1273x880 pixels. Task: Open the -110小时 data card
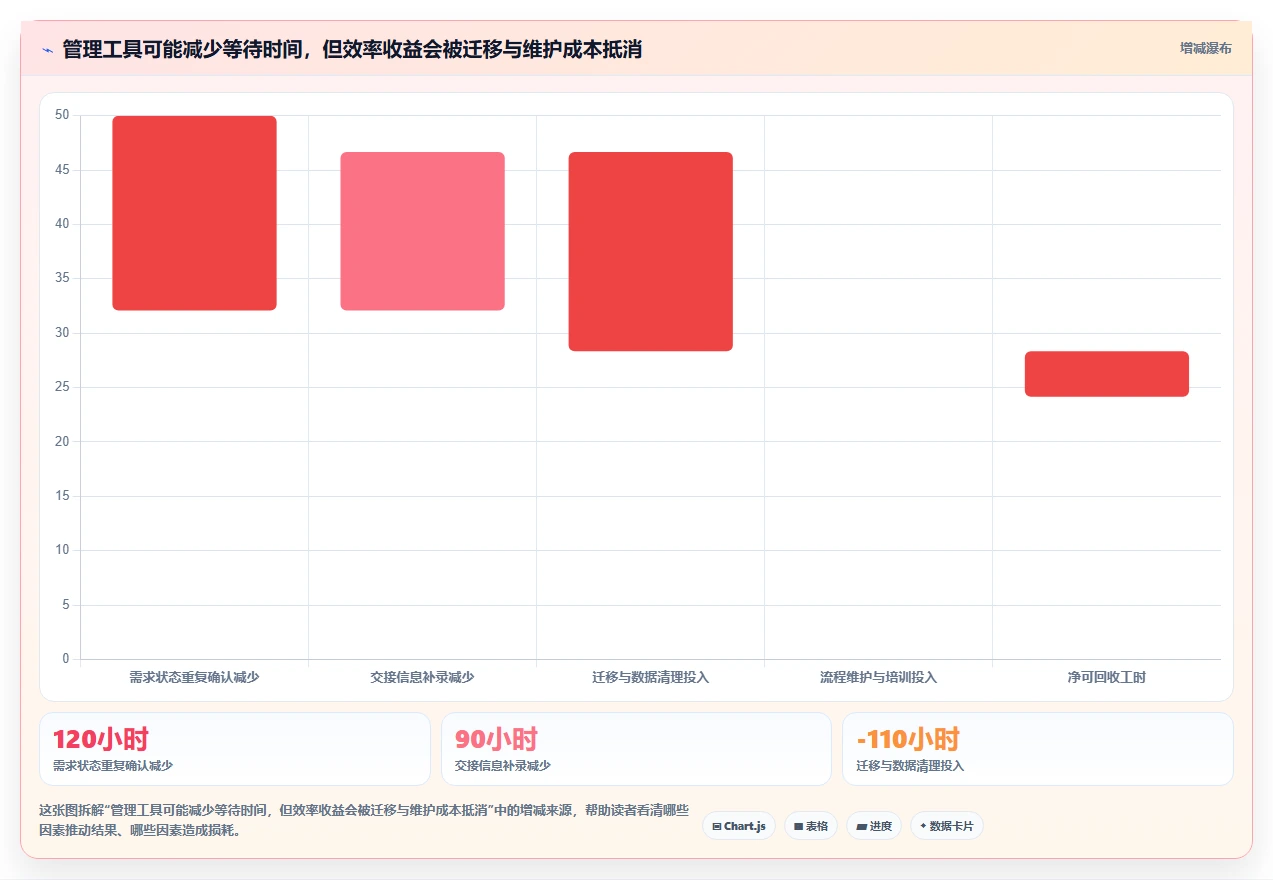(x=1038, y=749)
